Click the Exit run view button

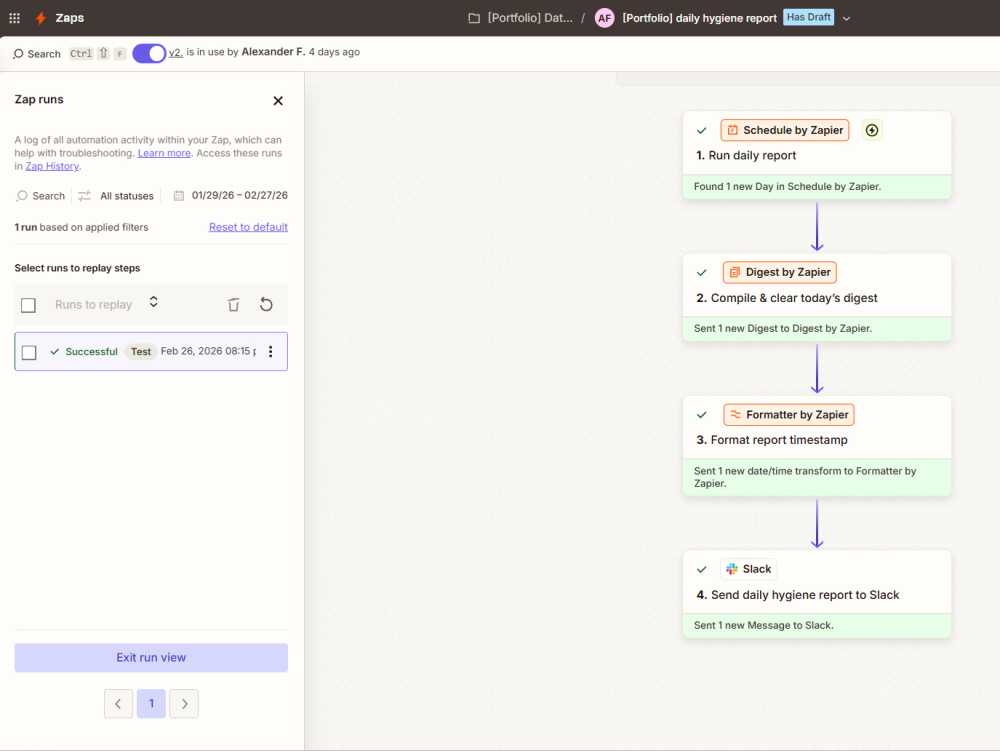[x=151, y=657]
